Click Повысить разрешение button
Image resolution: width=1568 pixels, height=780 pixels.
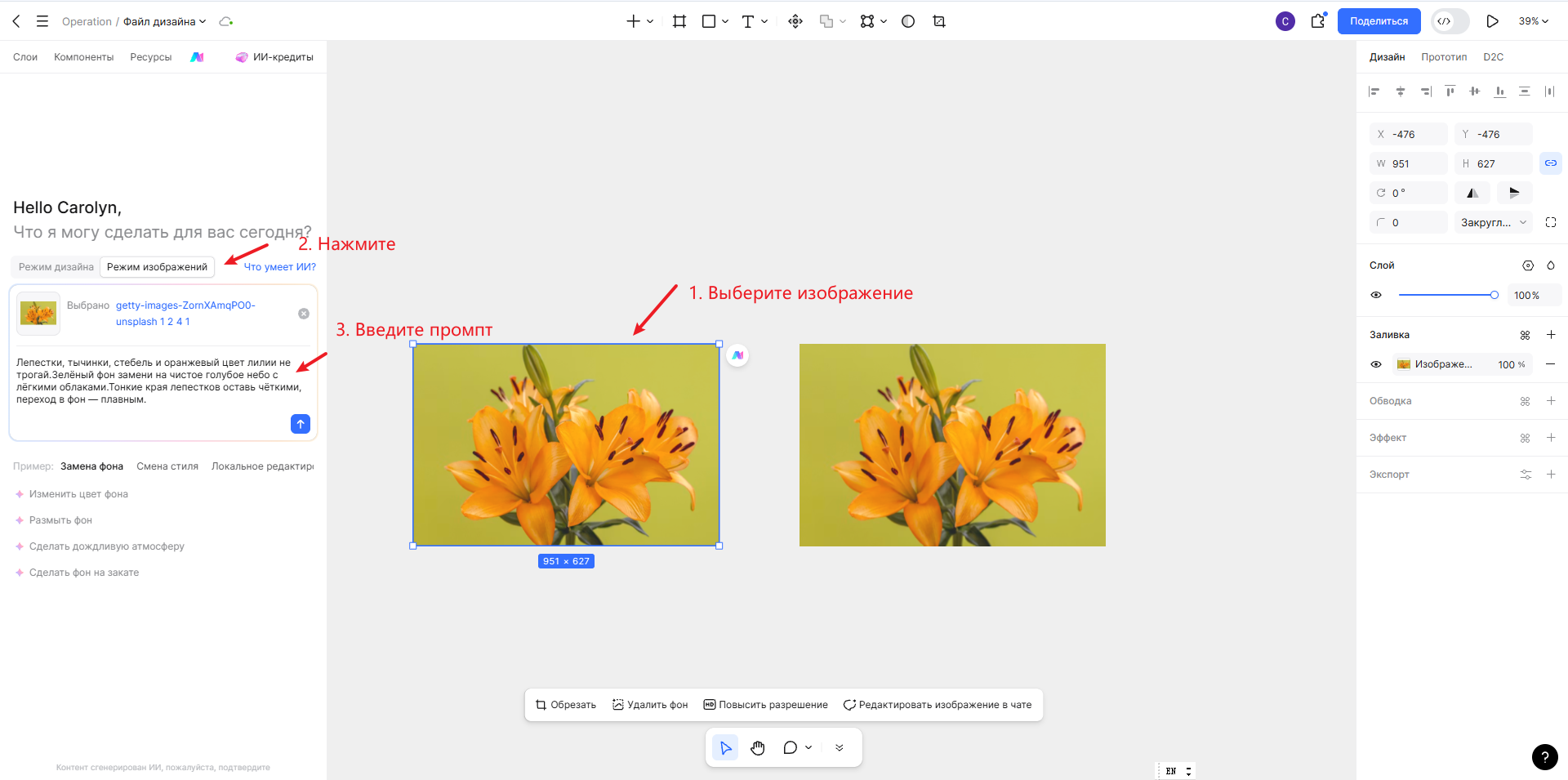tap(766, 705)
